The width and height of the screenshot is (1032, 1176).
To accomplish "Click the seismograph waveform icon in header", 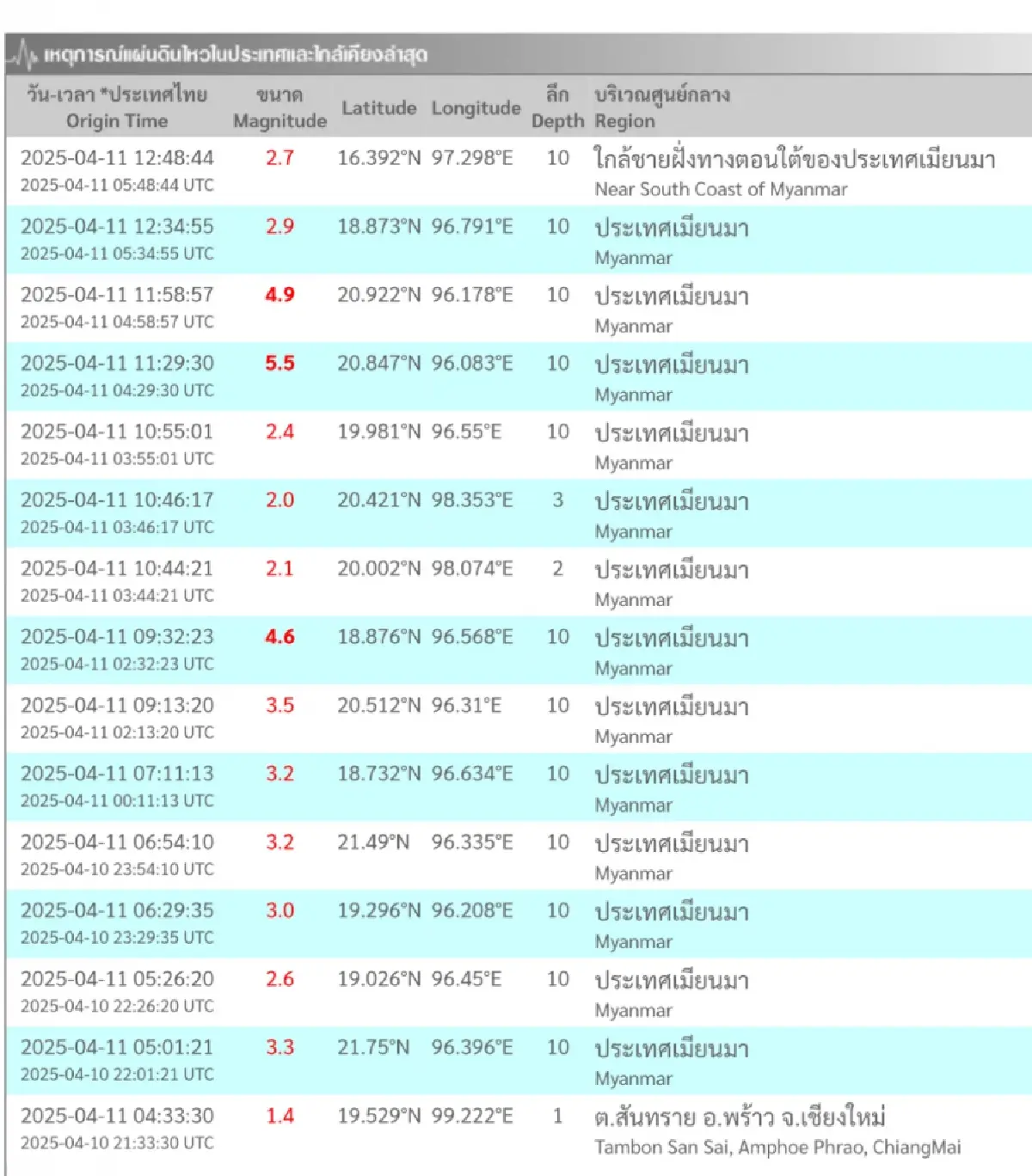I will (24, 53).
